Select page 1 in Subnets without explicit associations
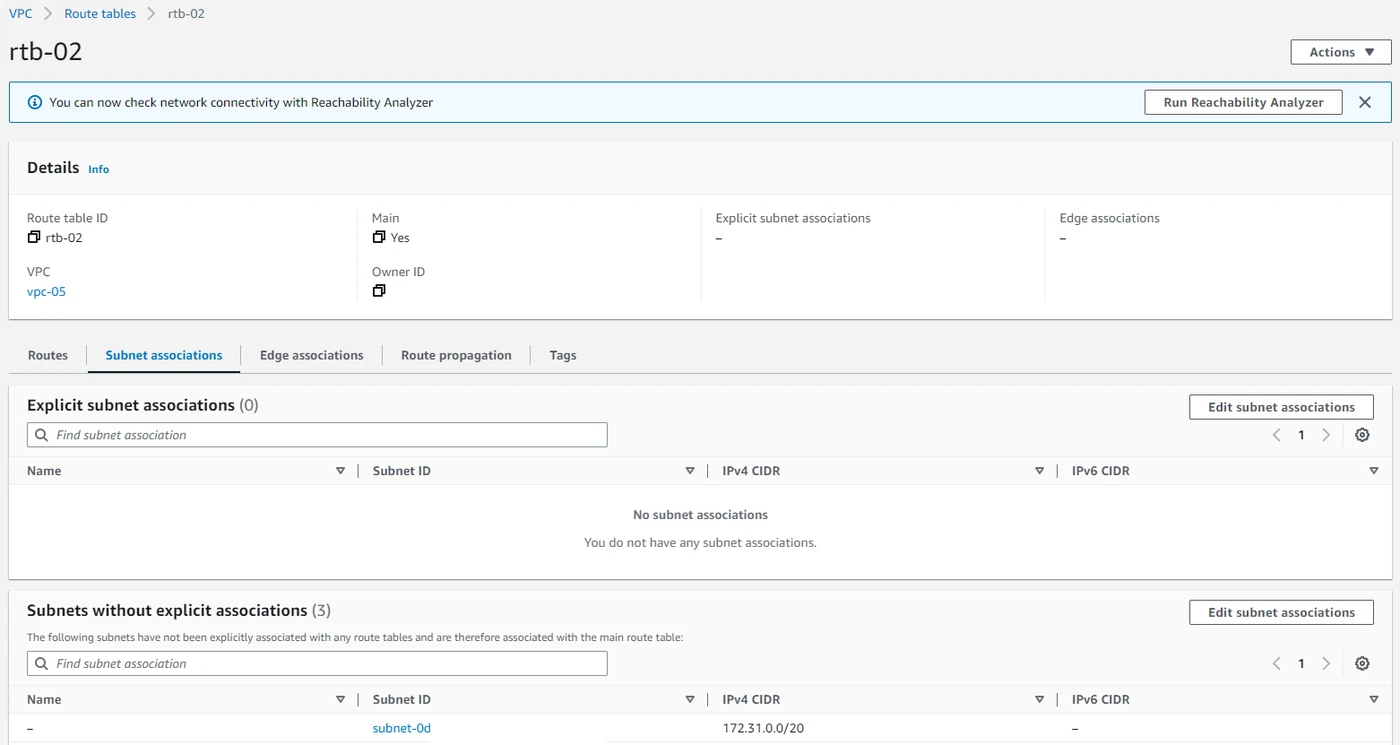Viewport: 1400px width, 745px height. click(1301, 663)
